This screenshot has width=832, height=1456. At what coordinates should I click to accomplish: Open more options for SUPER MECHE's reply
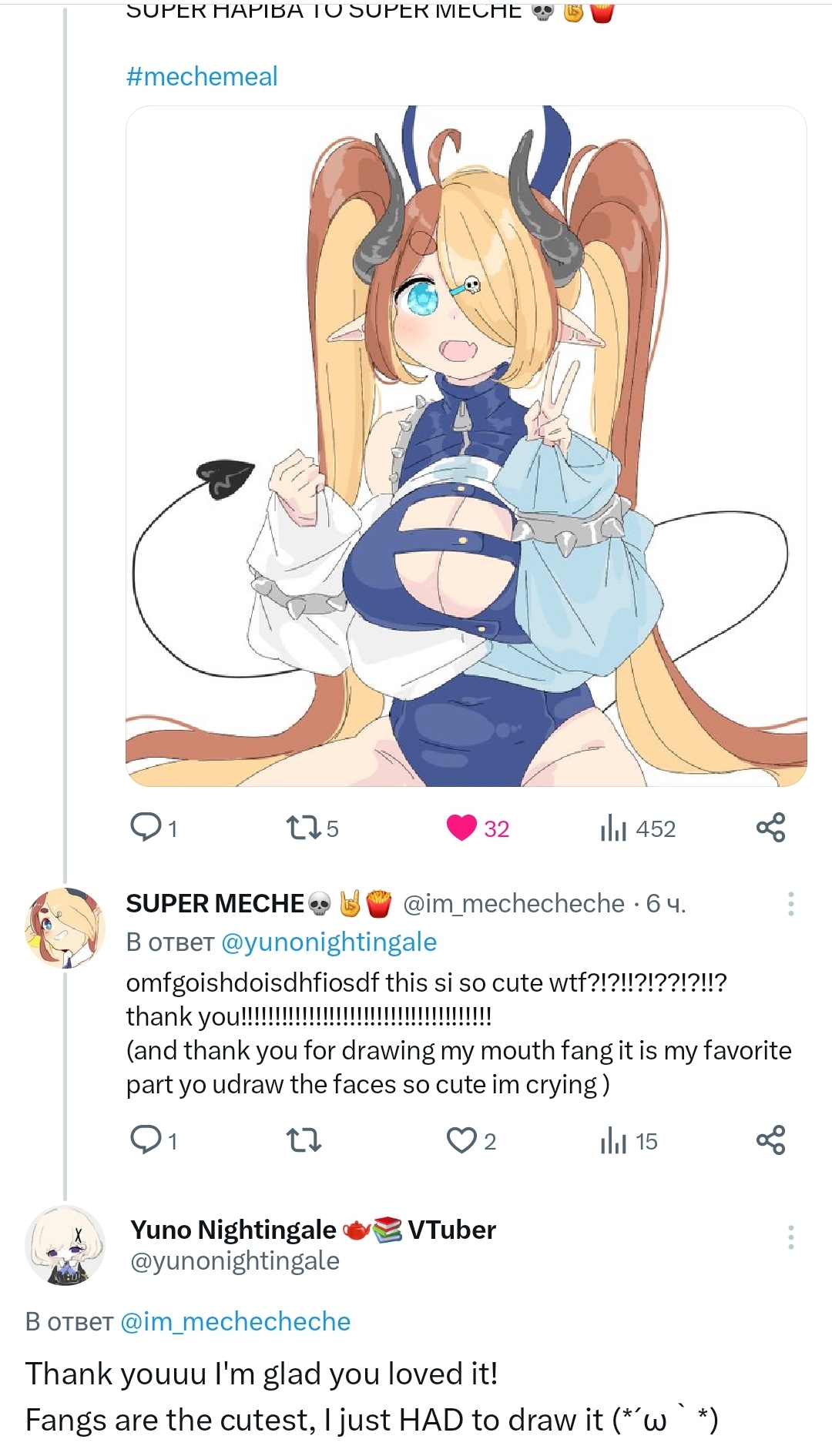pos(790,904)
